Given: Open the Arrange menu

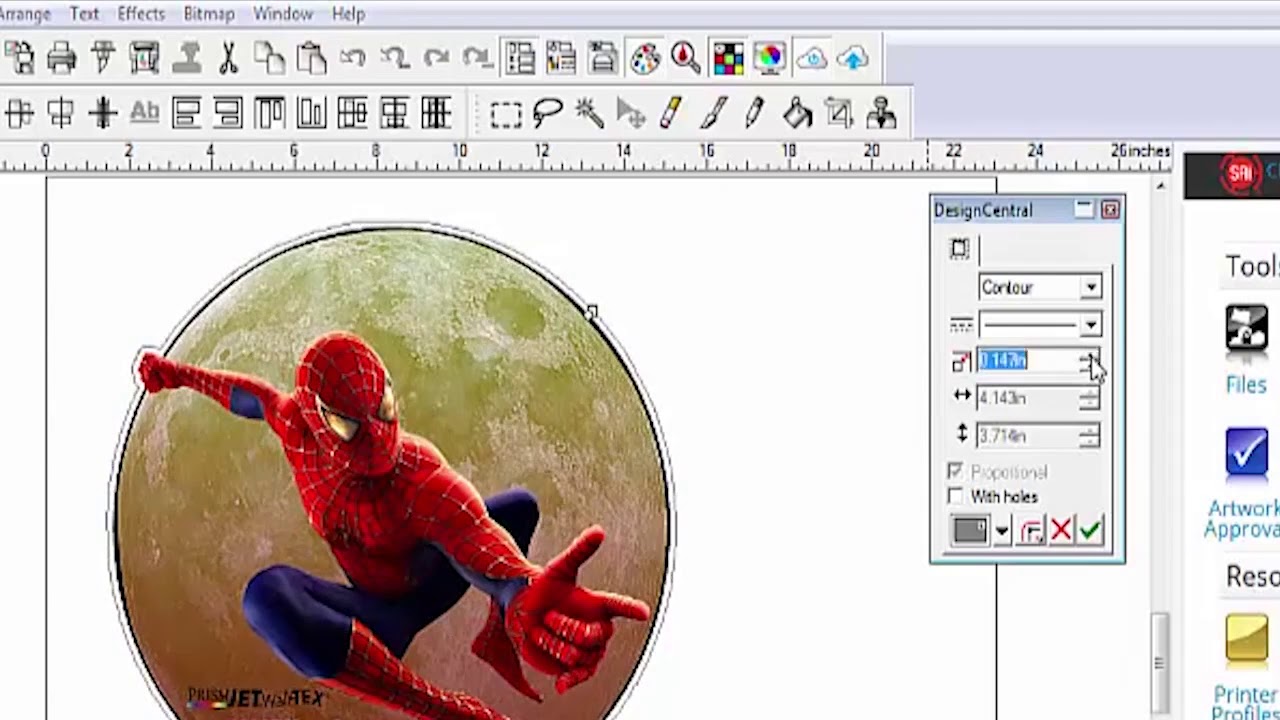Looking at the screenshot, I should [25, 14].
